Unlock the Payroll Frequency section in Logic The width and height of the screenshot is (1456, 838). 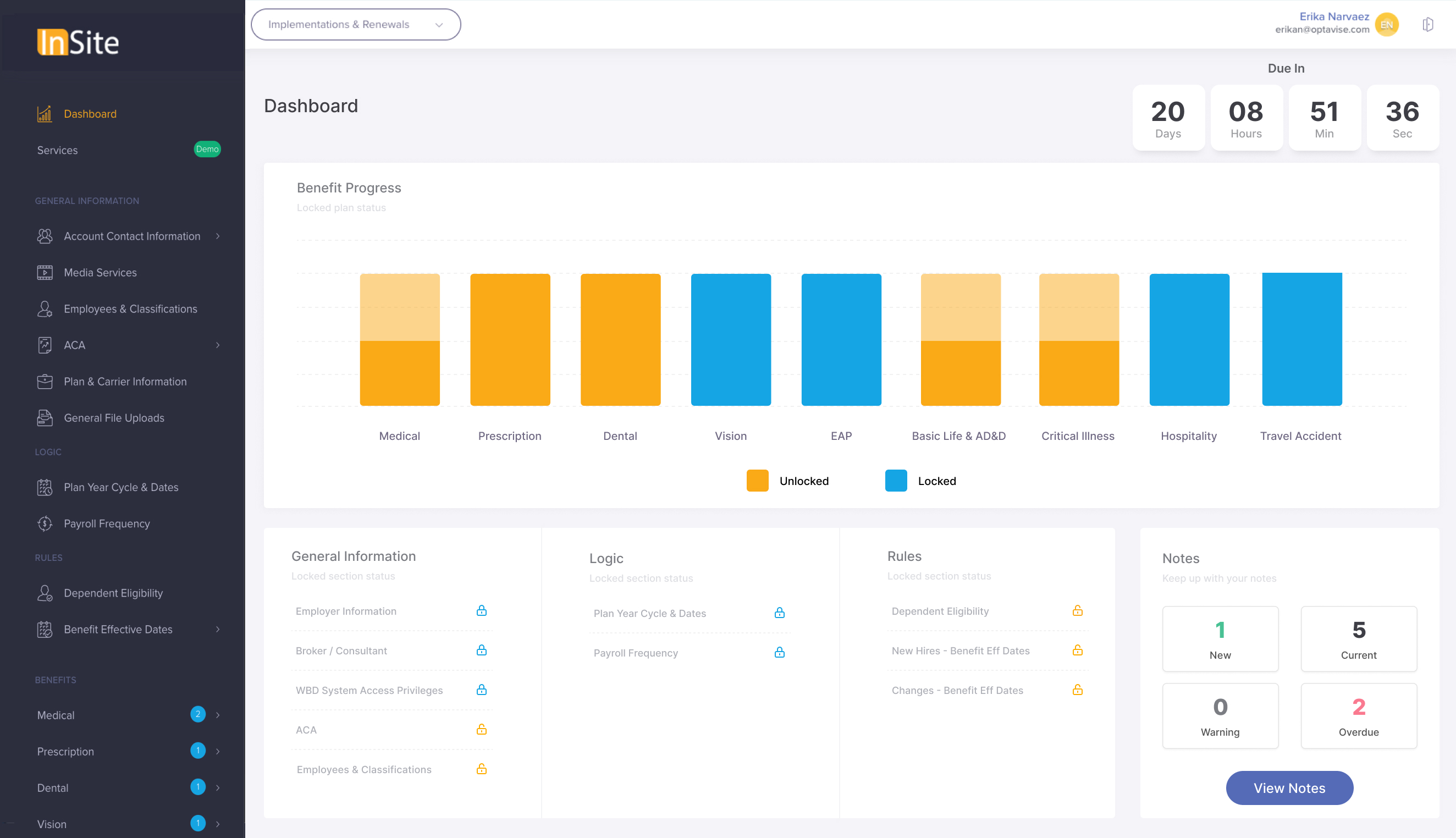coord(779,653)
